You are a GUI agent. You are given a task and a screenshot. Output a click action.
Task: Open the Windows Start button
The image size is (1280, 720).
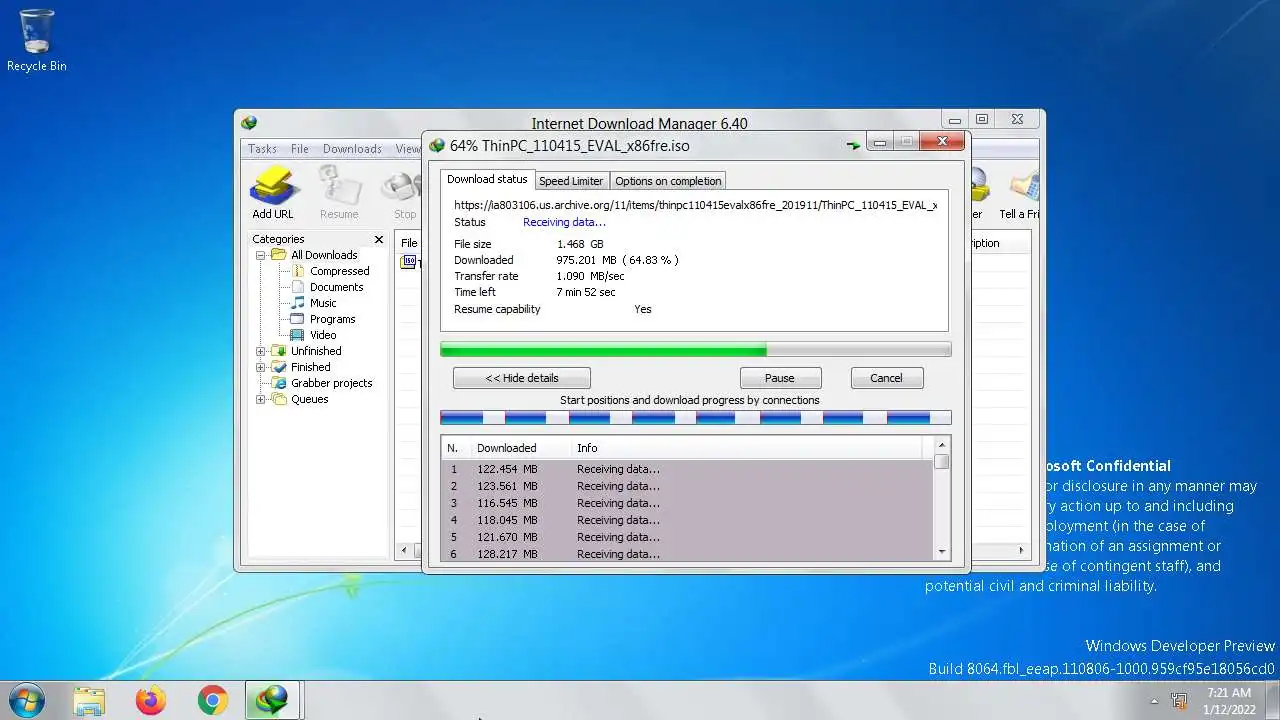(x=26, y=700)
